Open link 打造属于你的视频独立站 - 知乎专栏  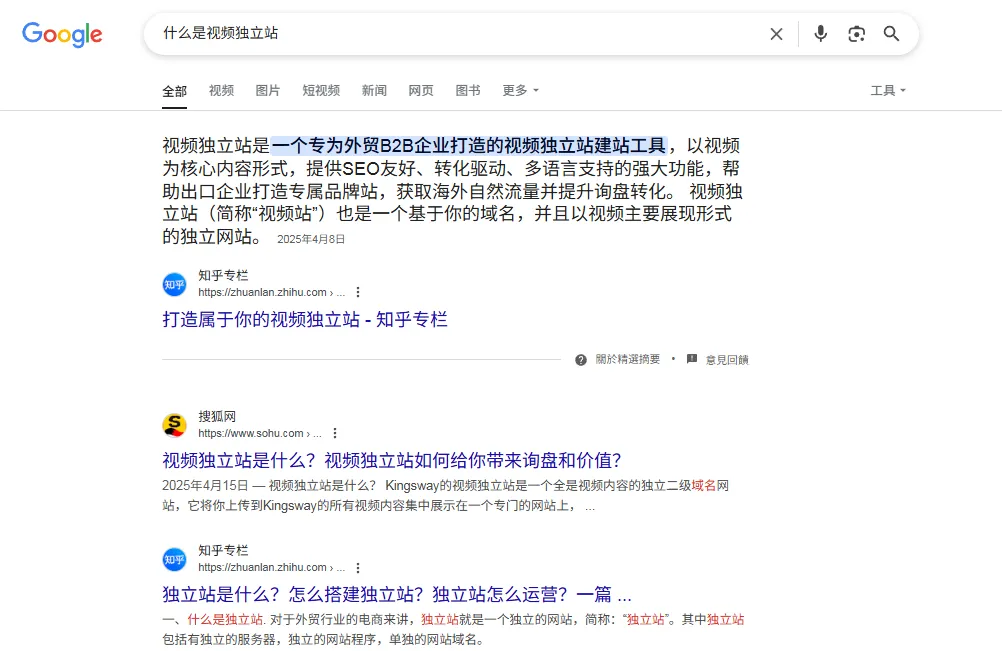305,319
